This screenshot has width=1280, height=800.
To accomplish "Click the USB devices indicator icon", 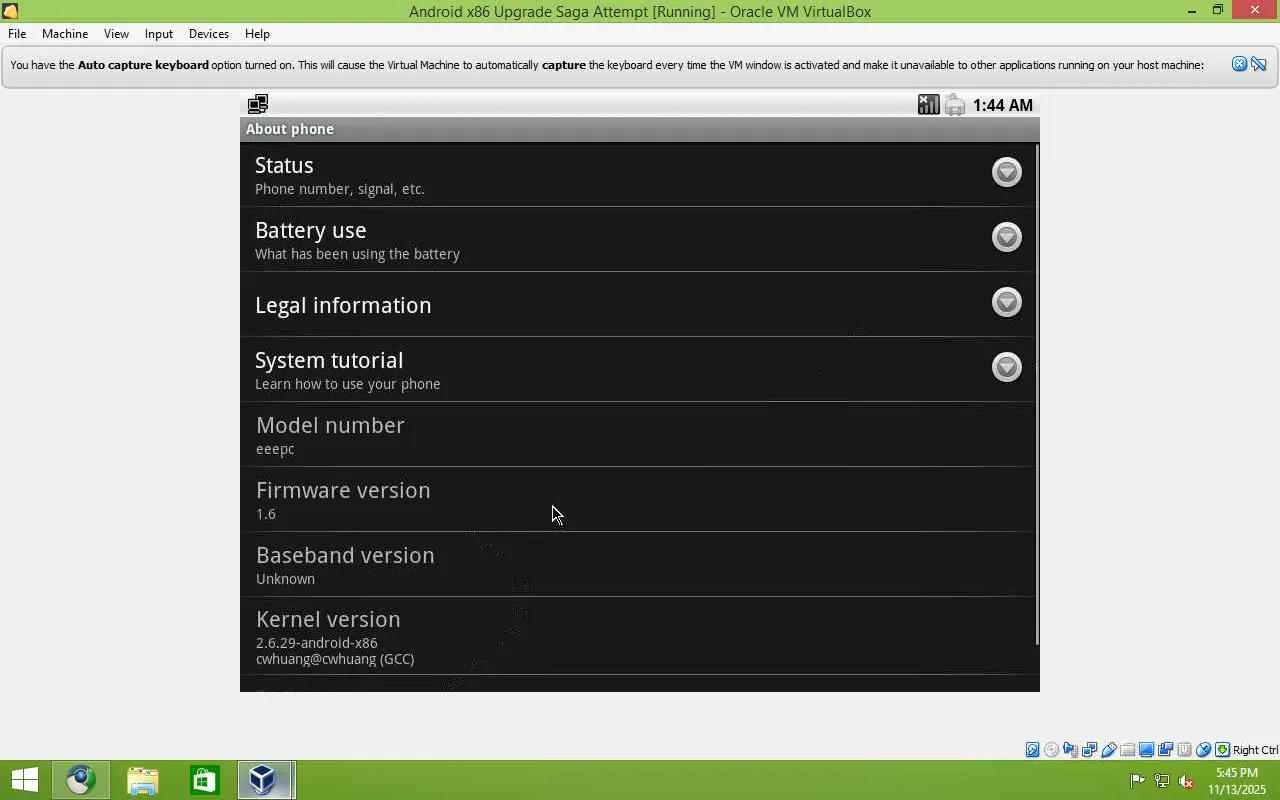I will 1108,750.
